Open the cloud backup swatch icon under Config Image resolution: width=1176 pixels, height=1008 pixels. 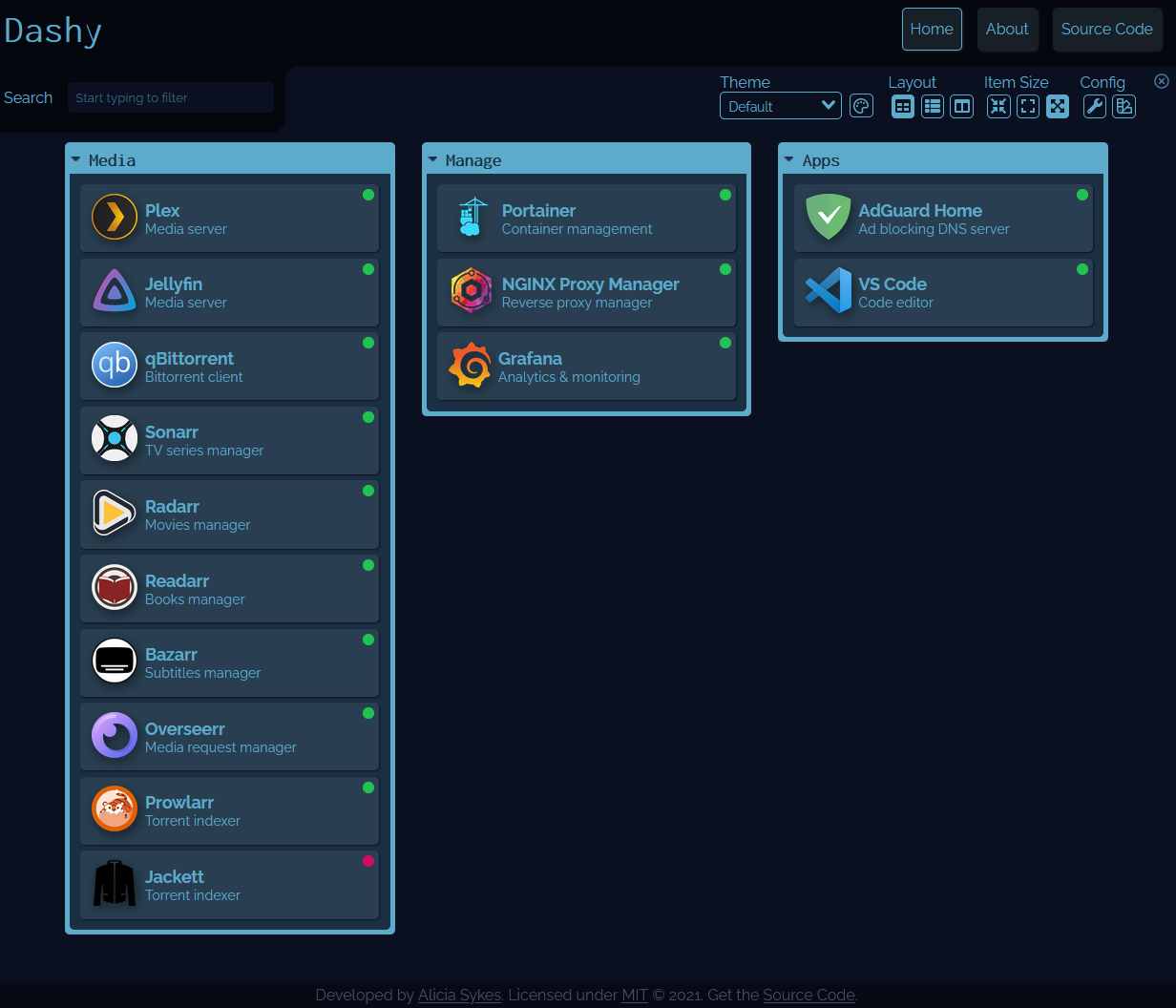coord(1124,106)
